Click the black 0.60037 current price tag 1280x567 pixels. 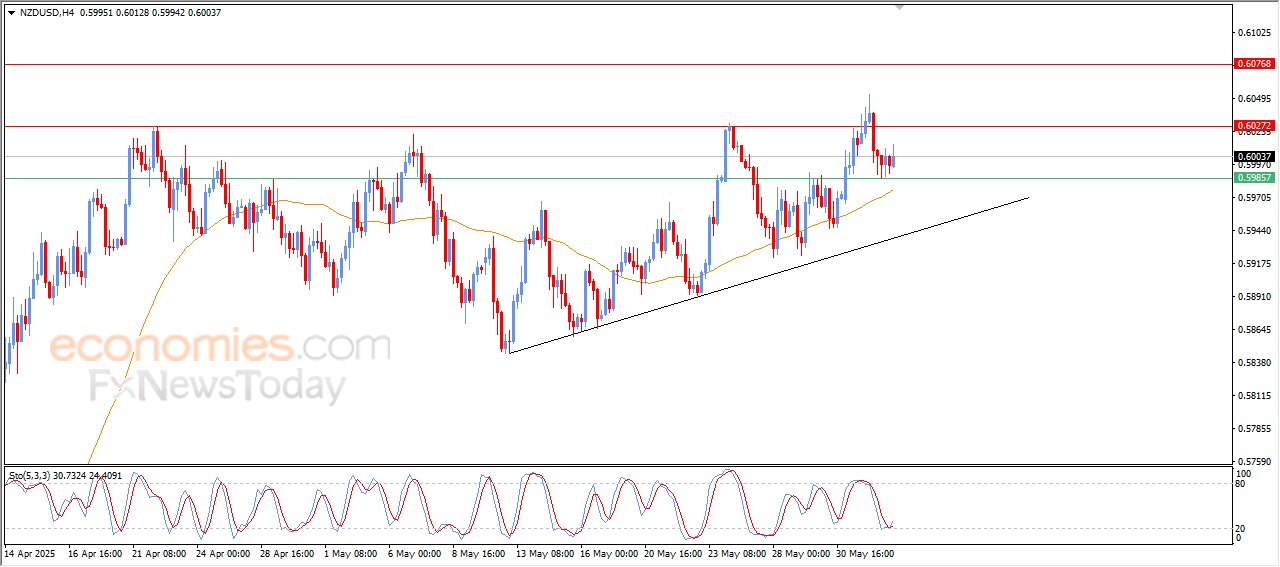(1254, 156)
